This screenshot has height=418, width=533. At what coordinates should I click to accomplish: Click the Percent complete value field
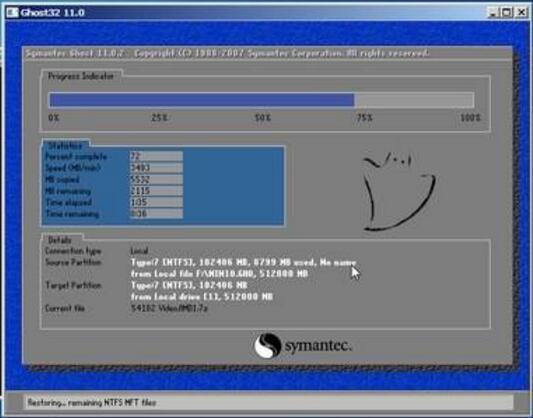pos(156,156)
